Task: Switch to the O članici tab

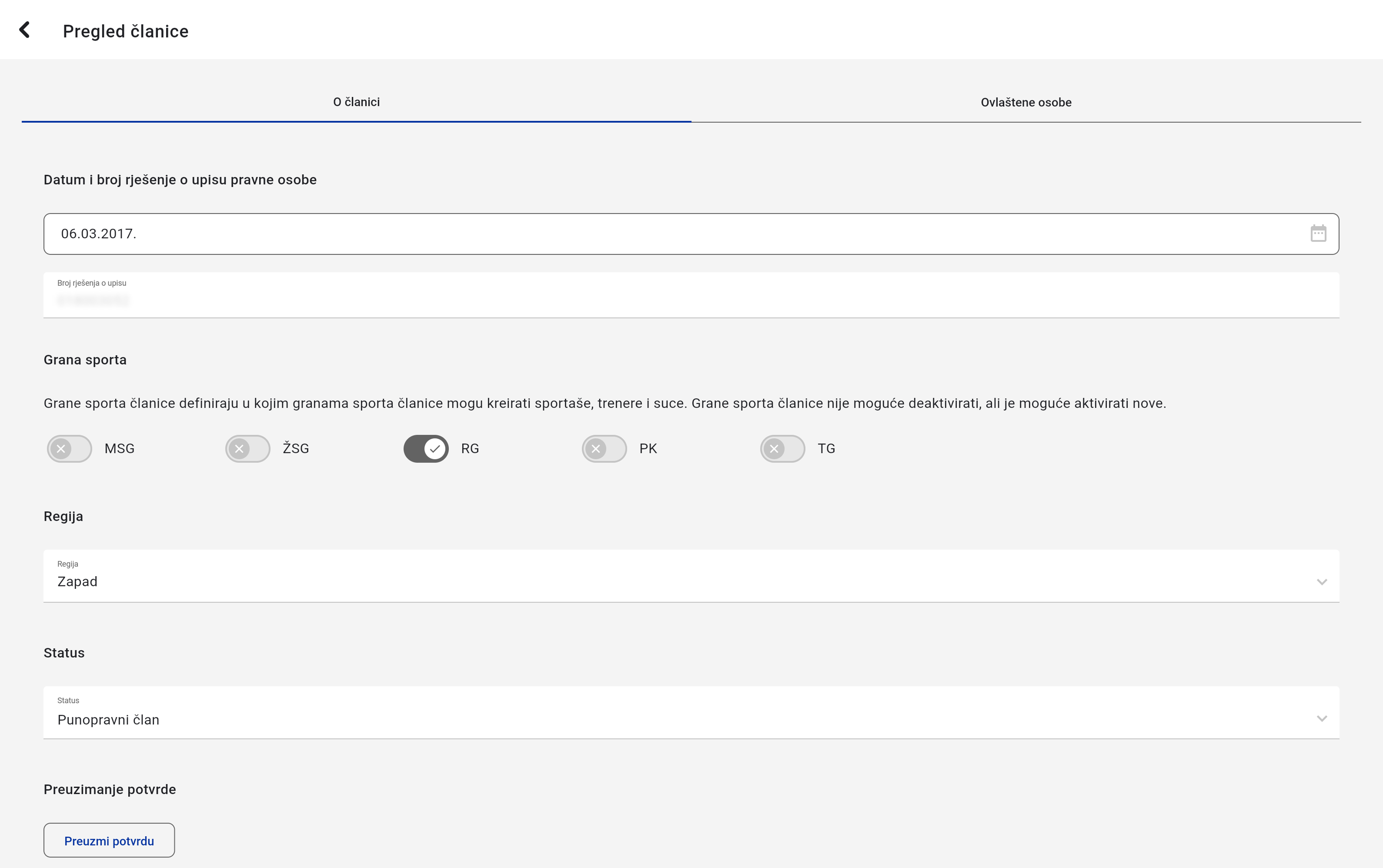Action: 357,102
